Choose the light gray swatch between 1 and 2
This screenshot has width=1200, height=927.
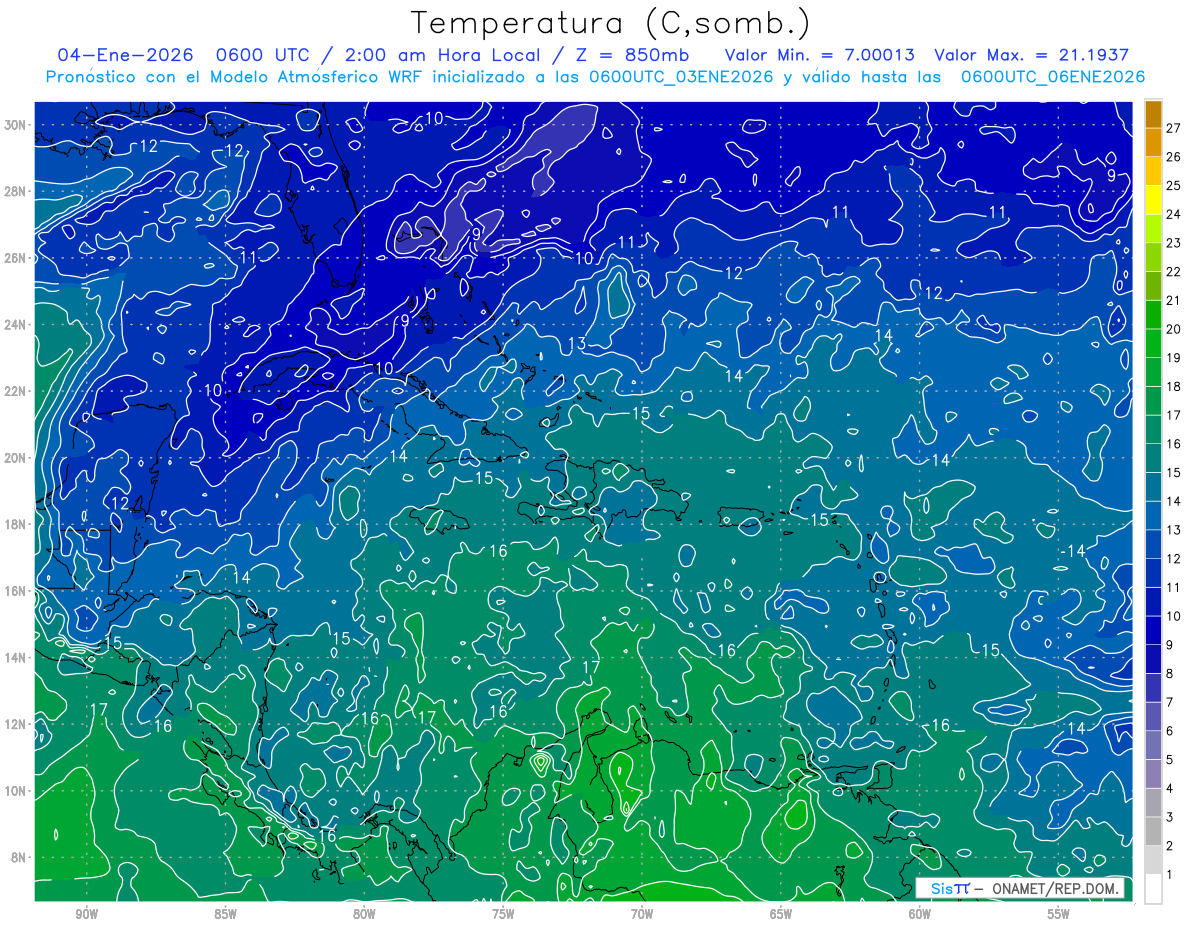(1153, 860)
